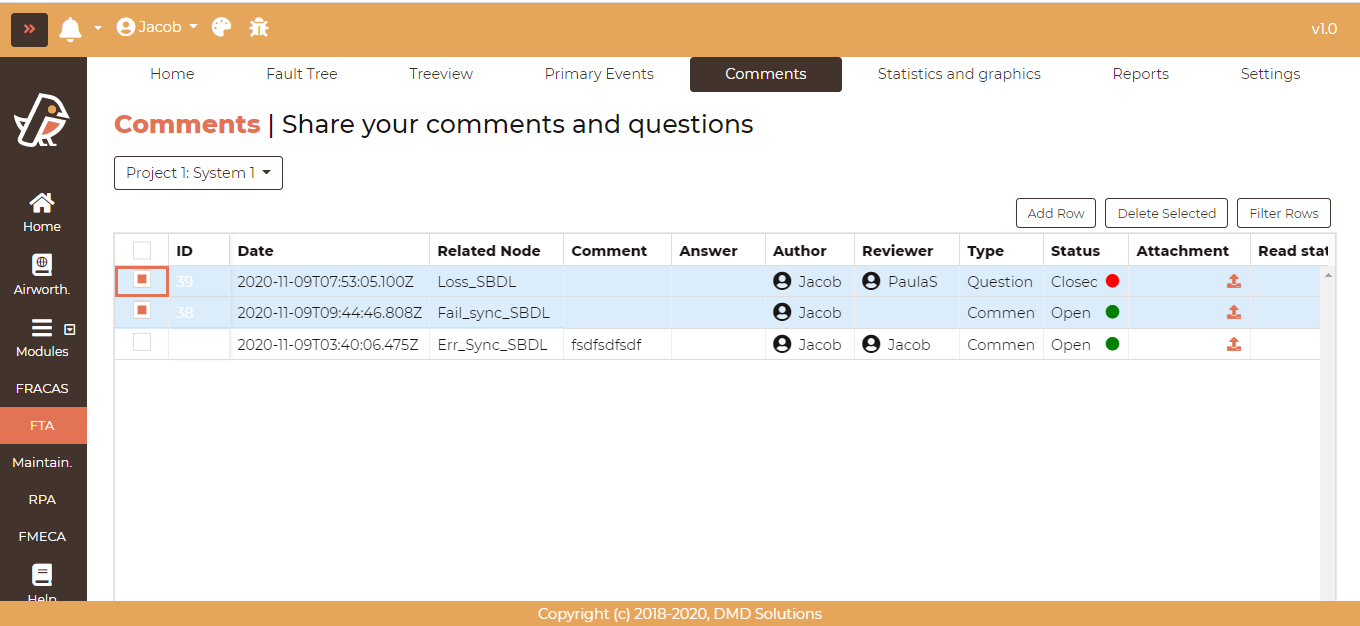This screenshot has width=1360, height=626.
Task: Switch to the Fault Tree tab
Action: [301, 74]
